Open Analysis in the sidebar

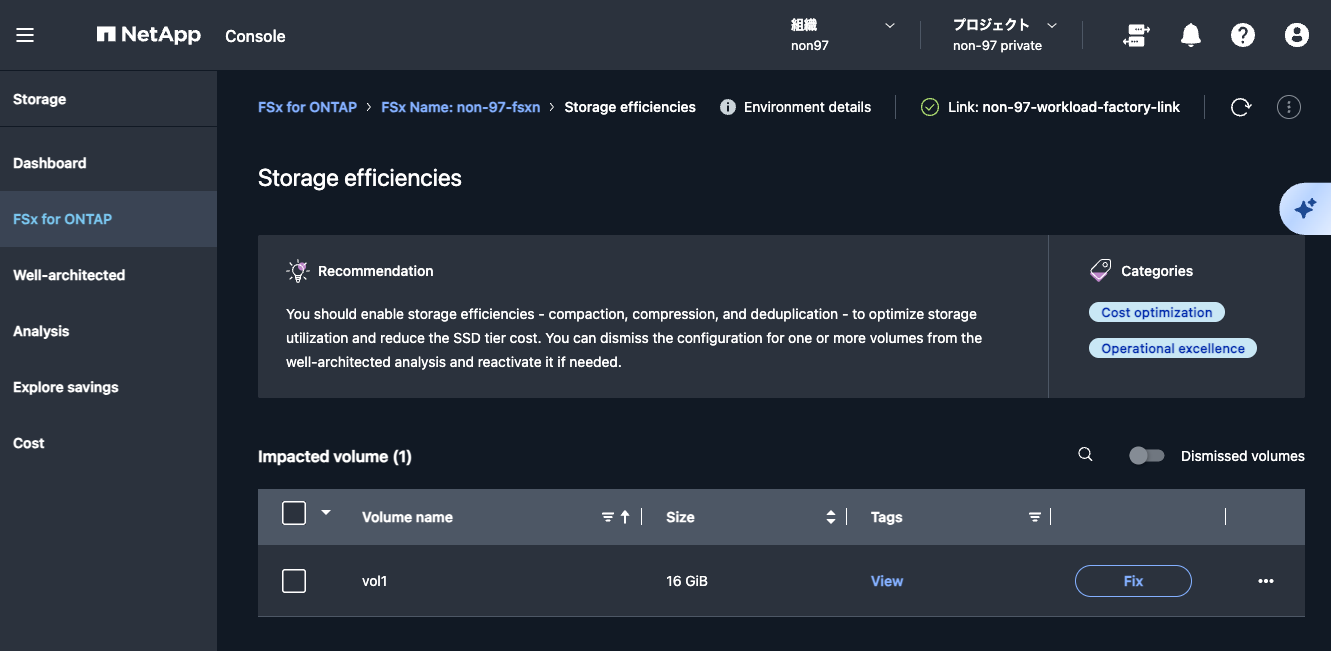click(x=108, y=331)
